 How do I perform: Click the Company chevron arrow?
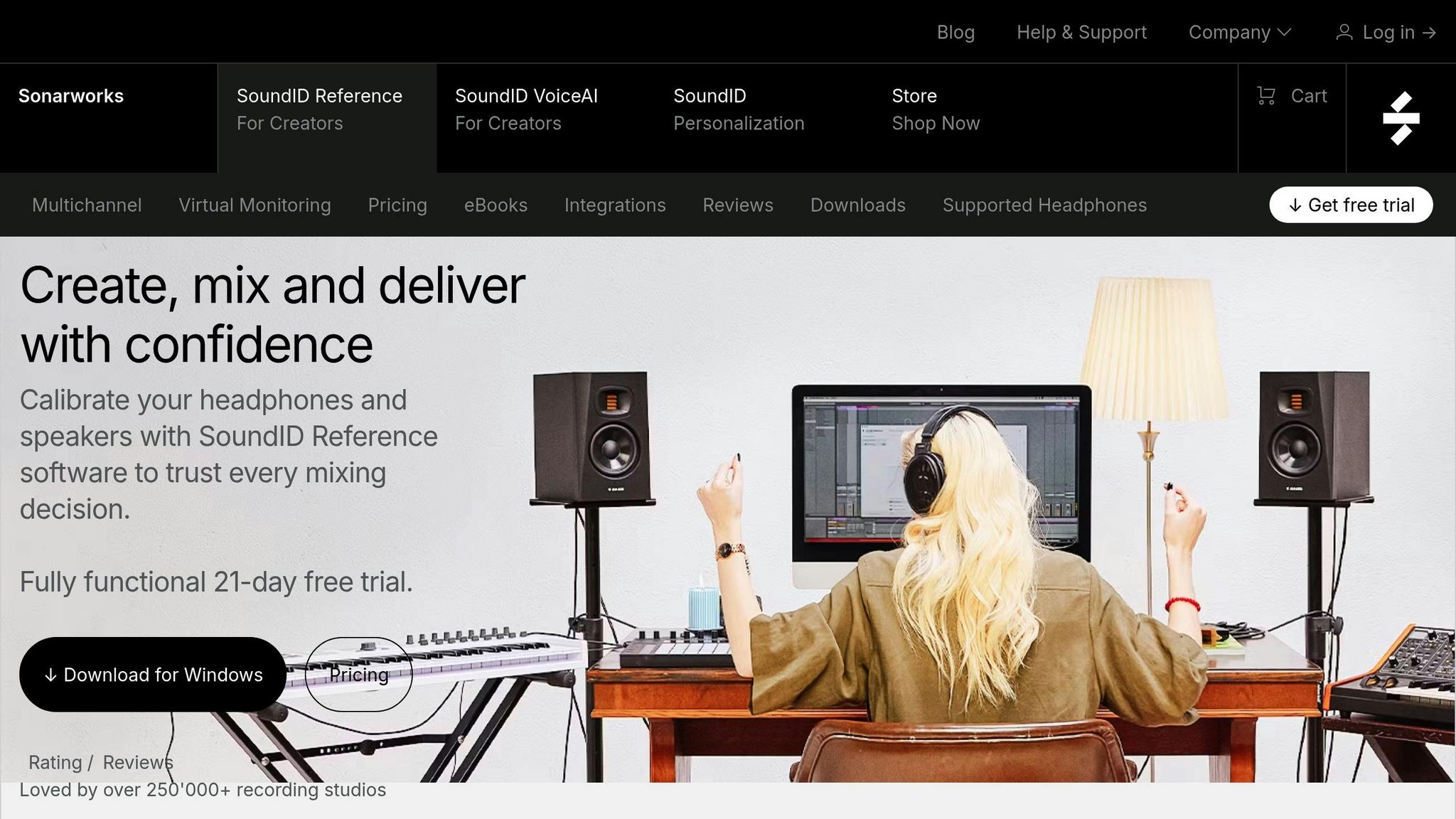[1284, 33]
